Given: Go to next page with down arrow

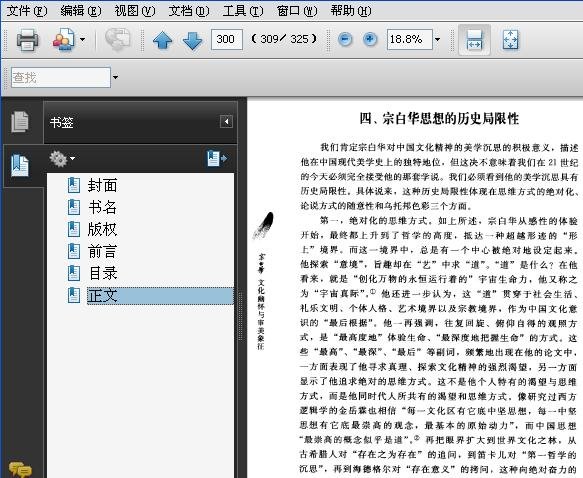Looking at the screenshot, I should (192, 40).
